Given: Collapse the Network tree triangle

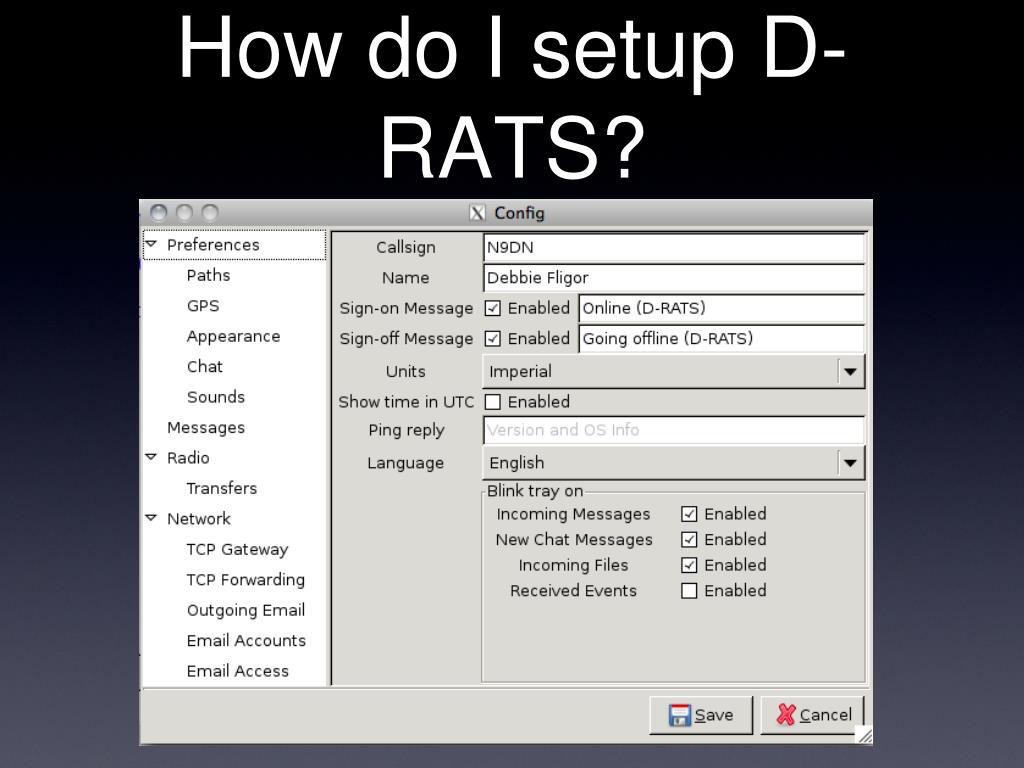Looking at the screenshot, I should tap(152, 518).
